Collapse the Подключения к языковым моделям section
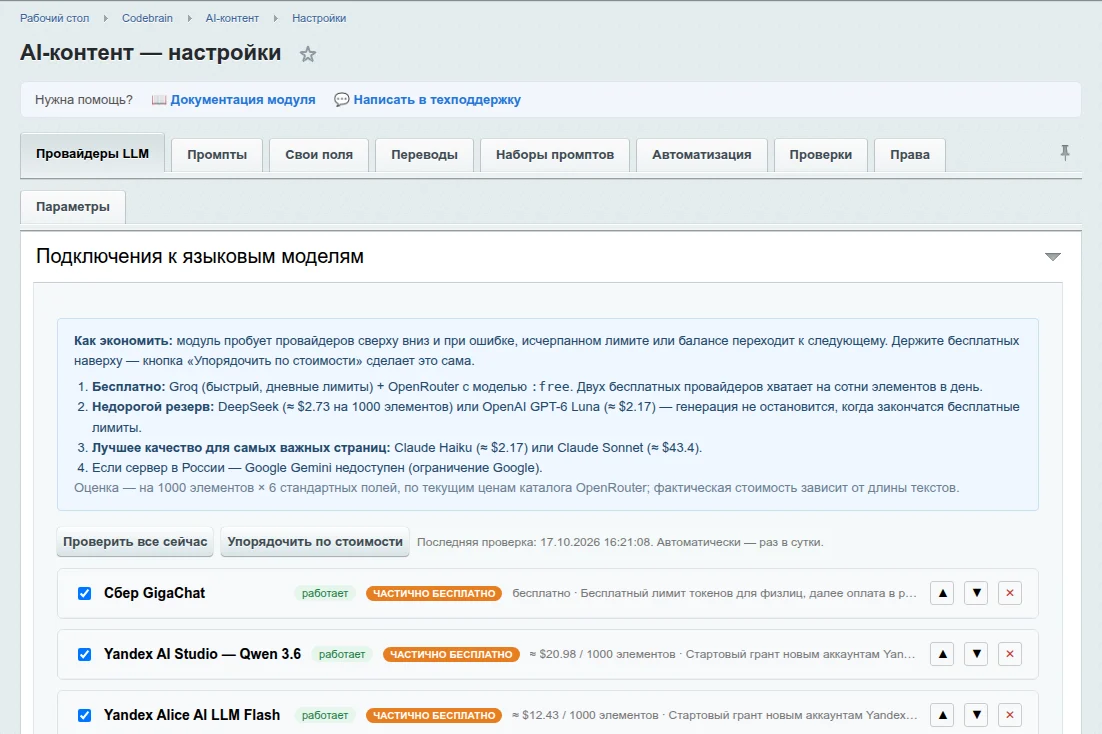Viewport: 1102px width, 734px height. pyautogui.click(x=1052, y=257)
